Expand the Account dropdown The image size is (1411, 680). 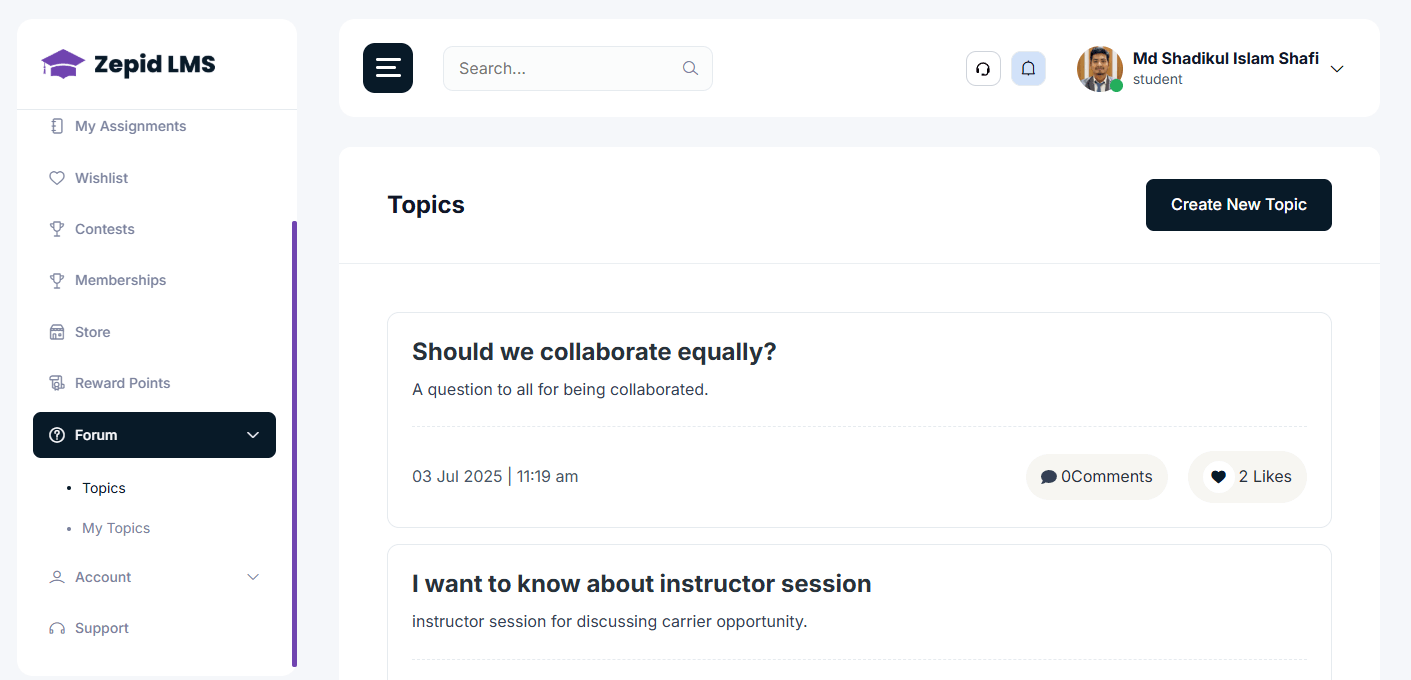click(x=253, y=577)
